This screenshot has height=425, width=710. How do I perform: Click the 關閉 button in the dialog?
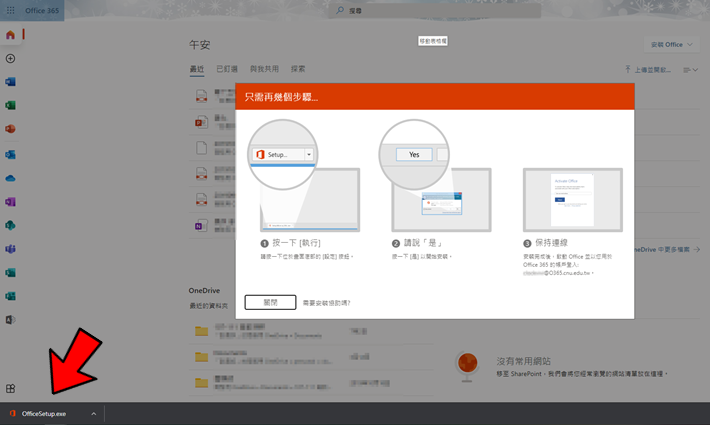pyautogui.click(x=270, y=302)
